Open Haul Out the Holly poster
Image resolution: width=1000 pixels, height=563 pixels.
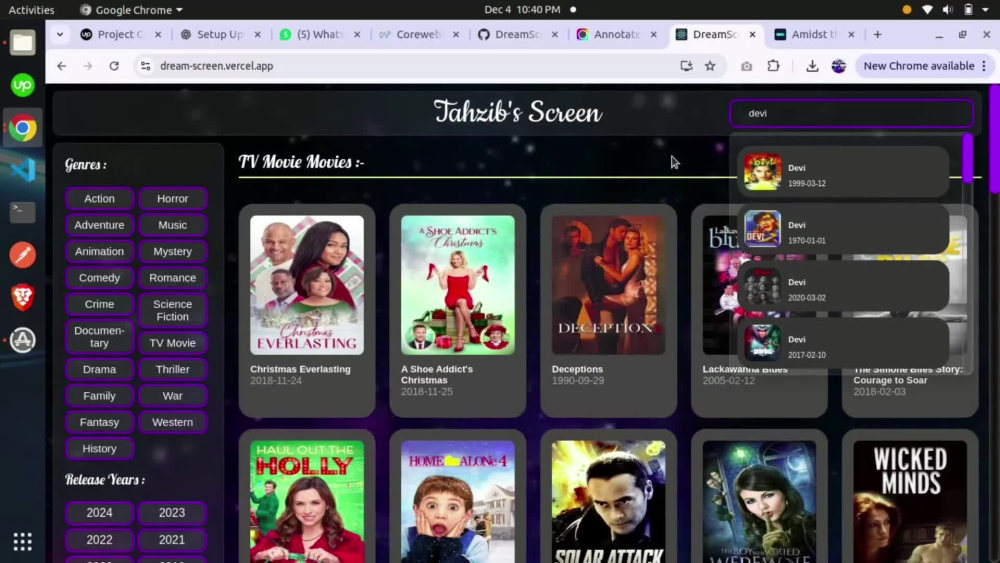pos(307,502)
